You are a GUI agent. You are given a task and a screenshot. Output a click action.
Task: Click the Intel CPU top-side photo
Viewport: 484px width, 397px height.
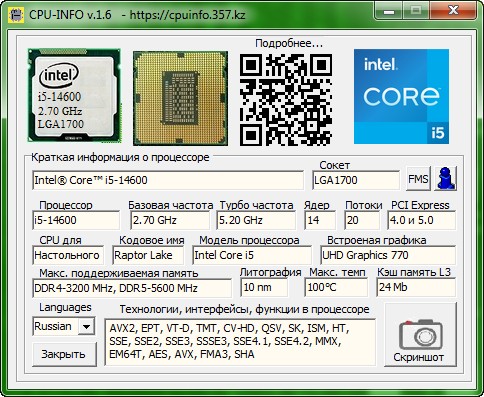(74, 96)
